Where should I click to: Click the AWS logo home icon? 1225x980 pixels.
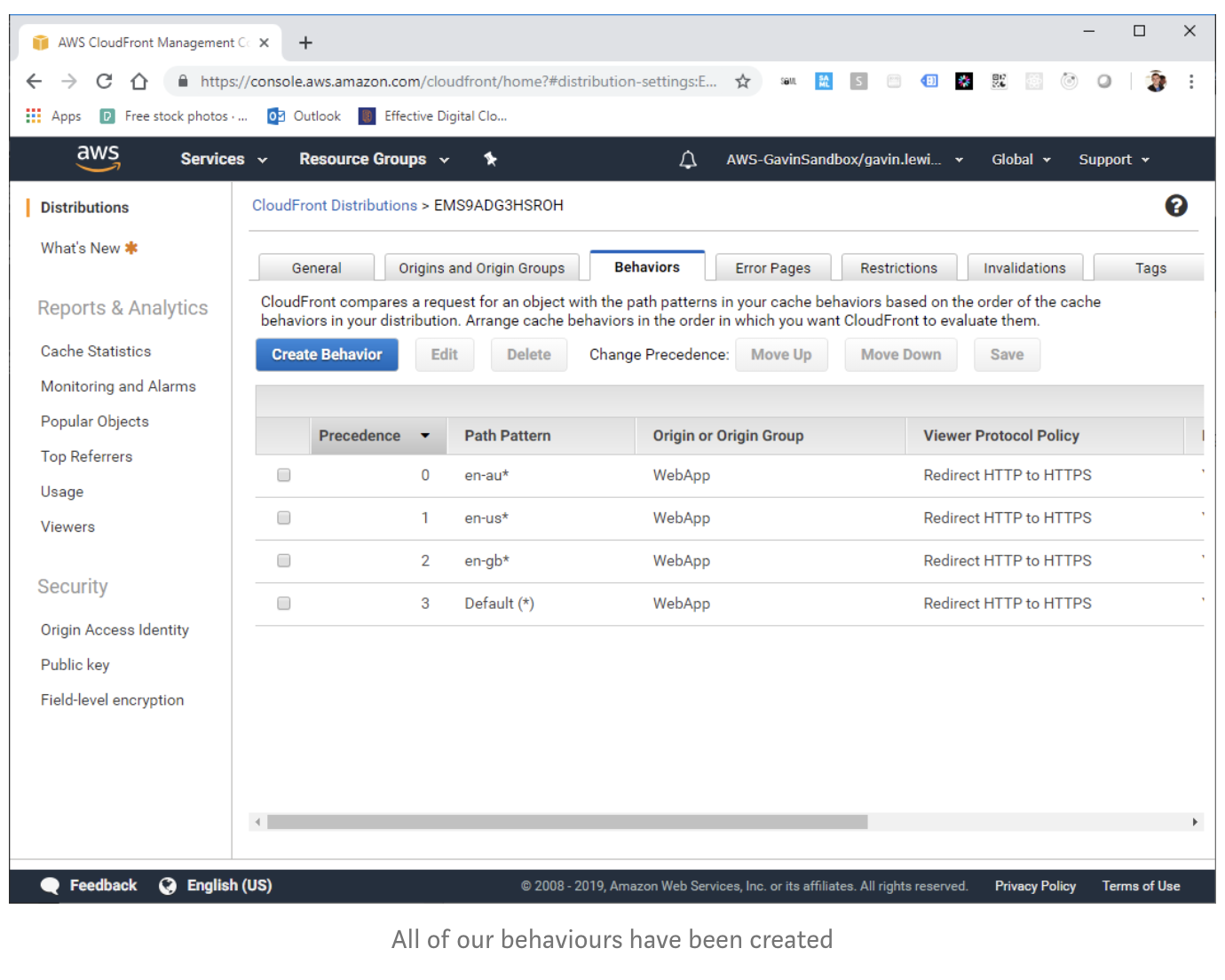[x=98, y=157]
